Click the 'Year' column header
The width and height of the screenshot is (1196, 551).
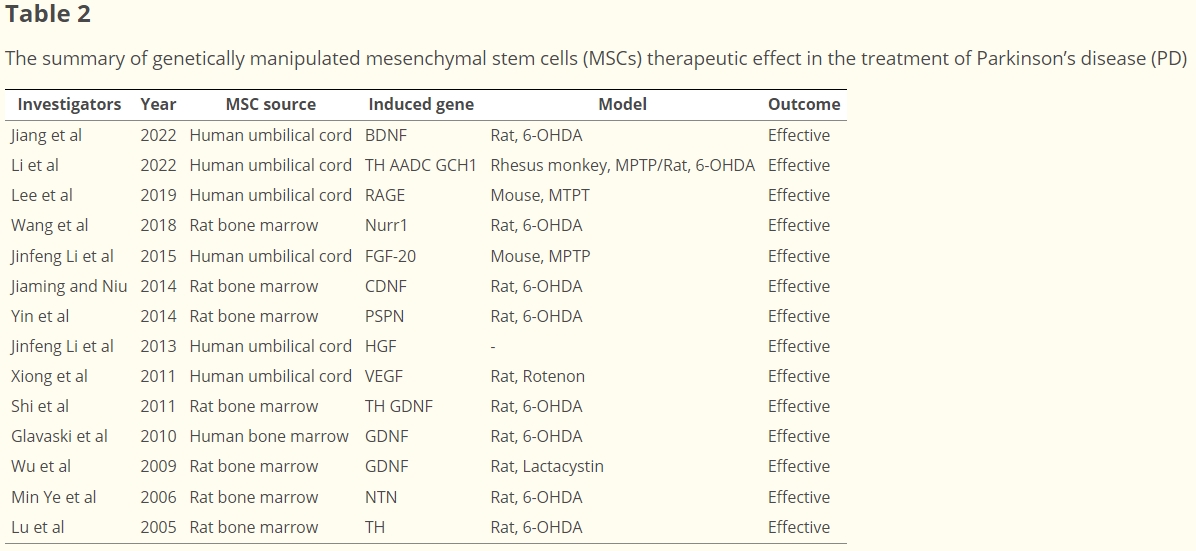pyautogui.click(x=158, y=104)
